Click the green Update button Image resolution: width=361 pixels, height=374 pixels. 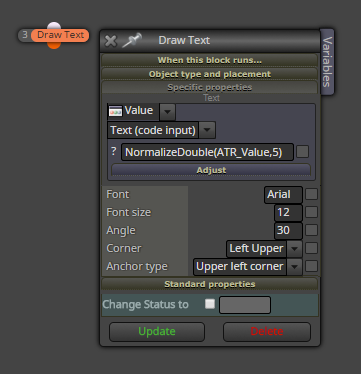coord(157,332)
